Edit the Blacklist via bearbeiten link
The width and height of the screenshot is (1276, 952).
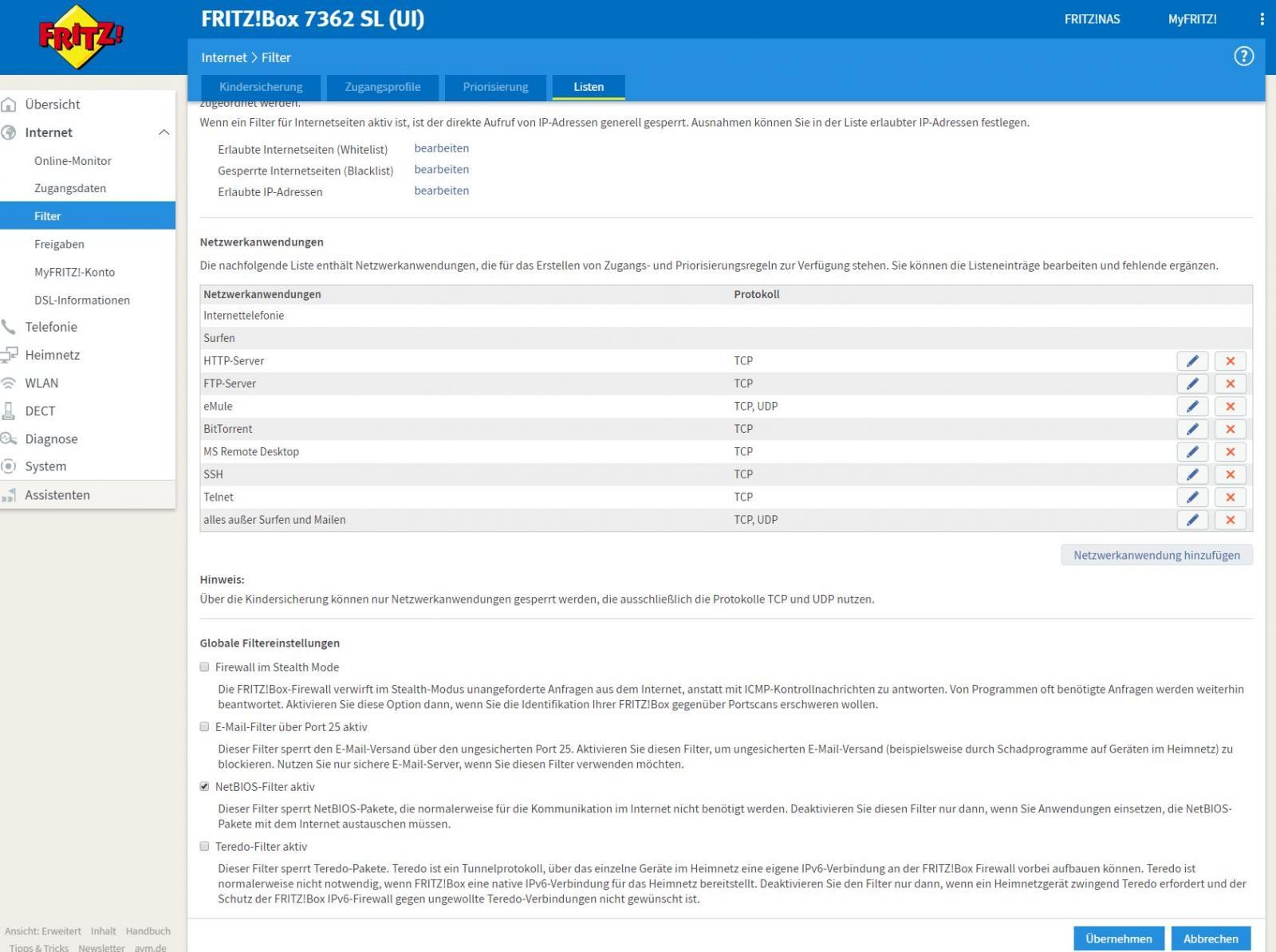tap(442, 170)
